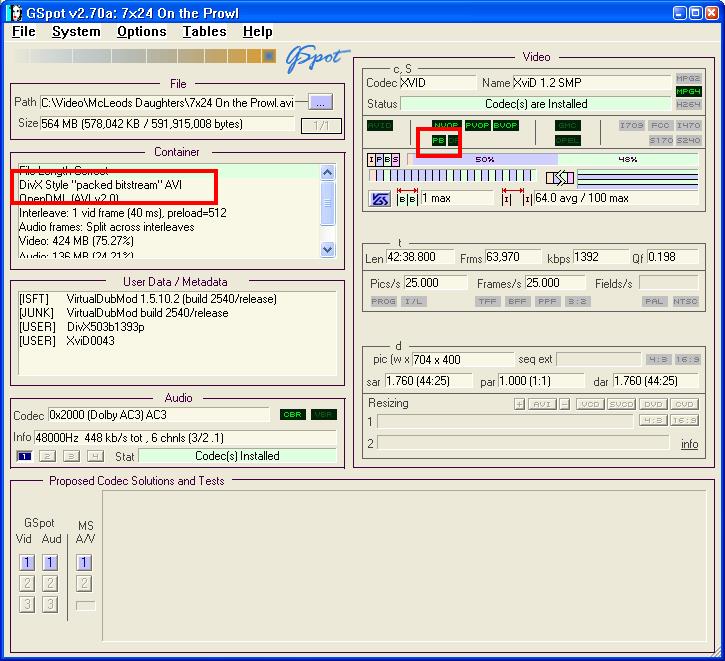Click the blue VS graph button
Image resolution: width=725 pixels, height=661 pixels.
click(380, 199)
